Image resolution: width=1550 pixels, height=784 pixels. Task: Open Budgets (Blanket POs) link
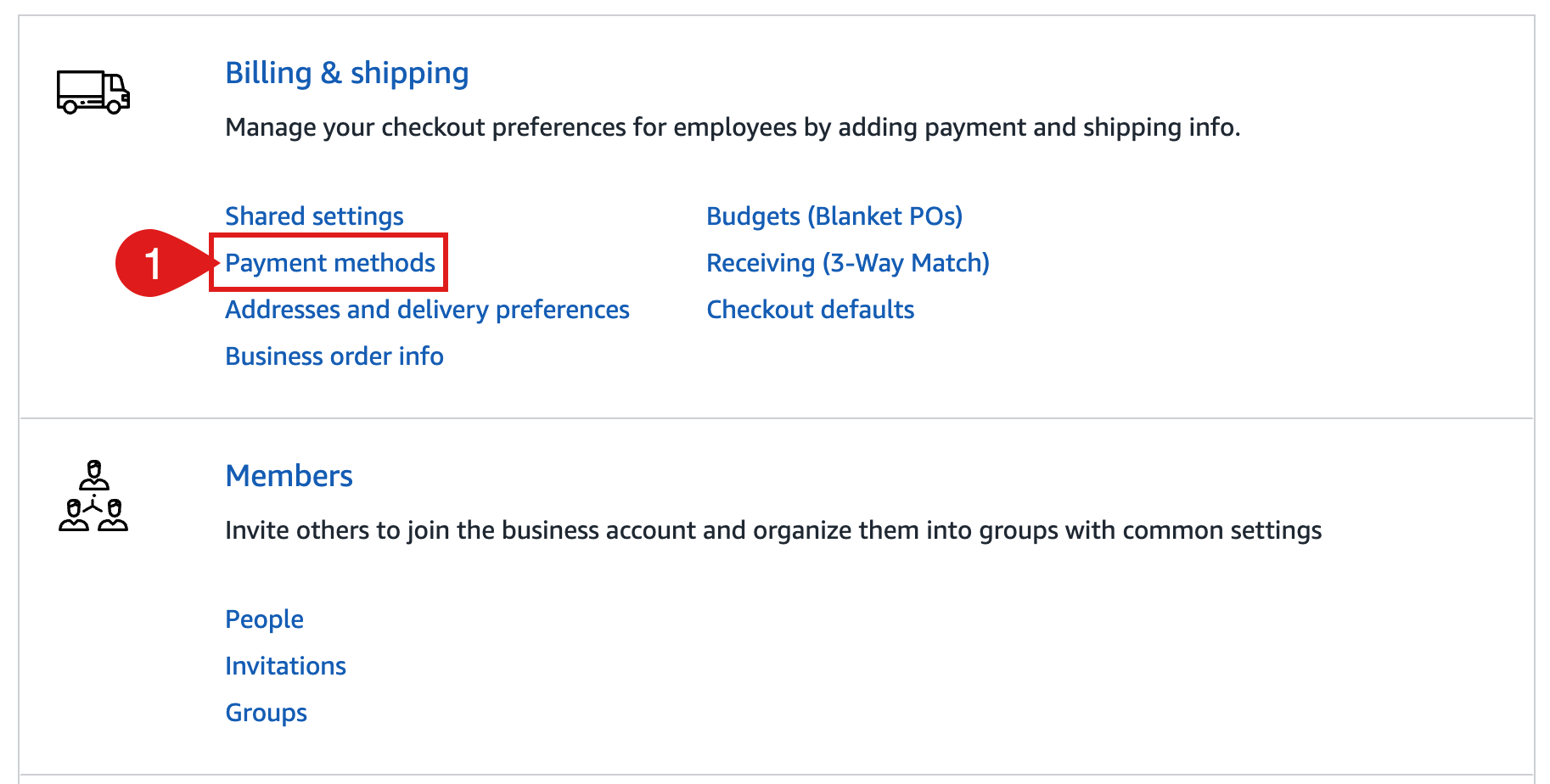[x=834, y=216]
